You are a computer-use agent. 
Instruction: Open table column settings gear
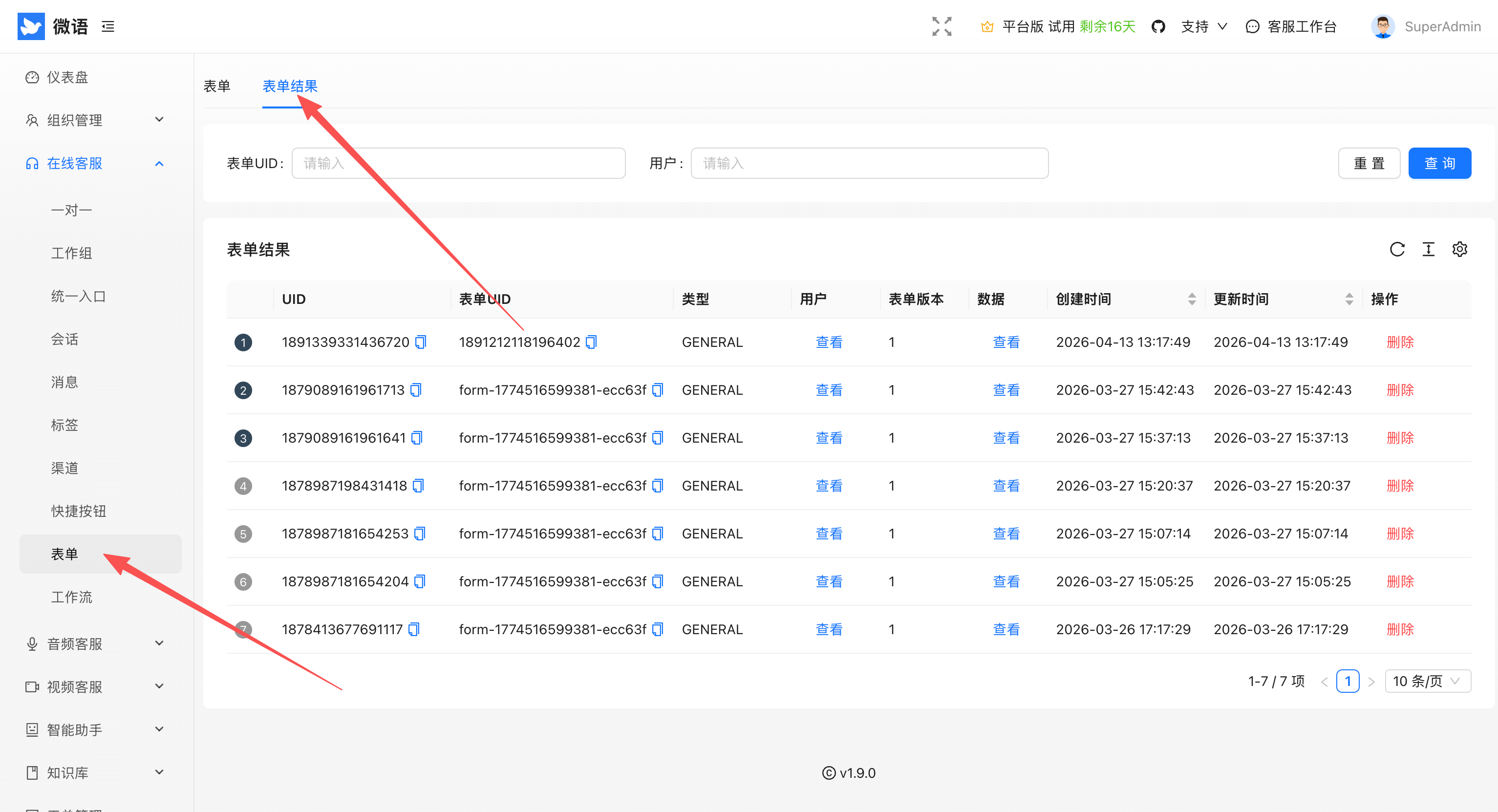[1459, 250]
